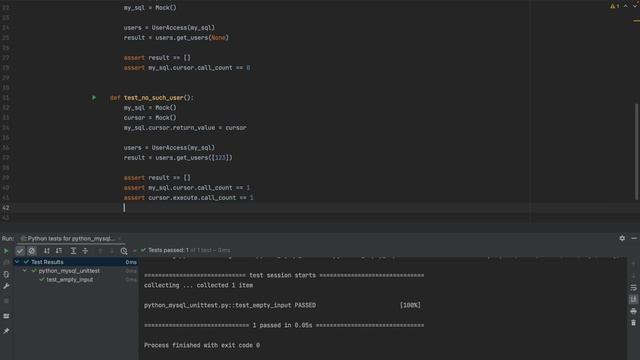
Task: Place caret on empty line 42
Action: 327,208
